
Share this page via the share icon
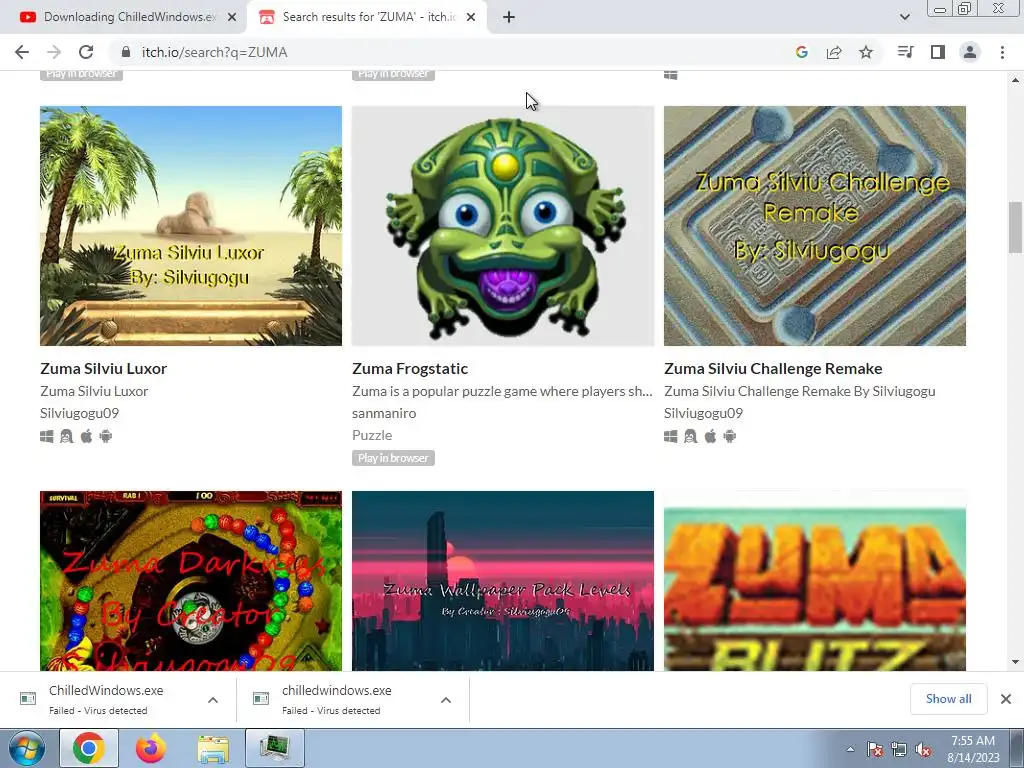(x=834, y=52)
